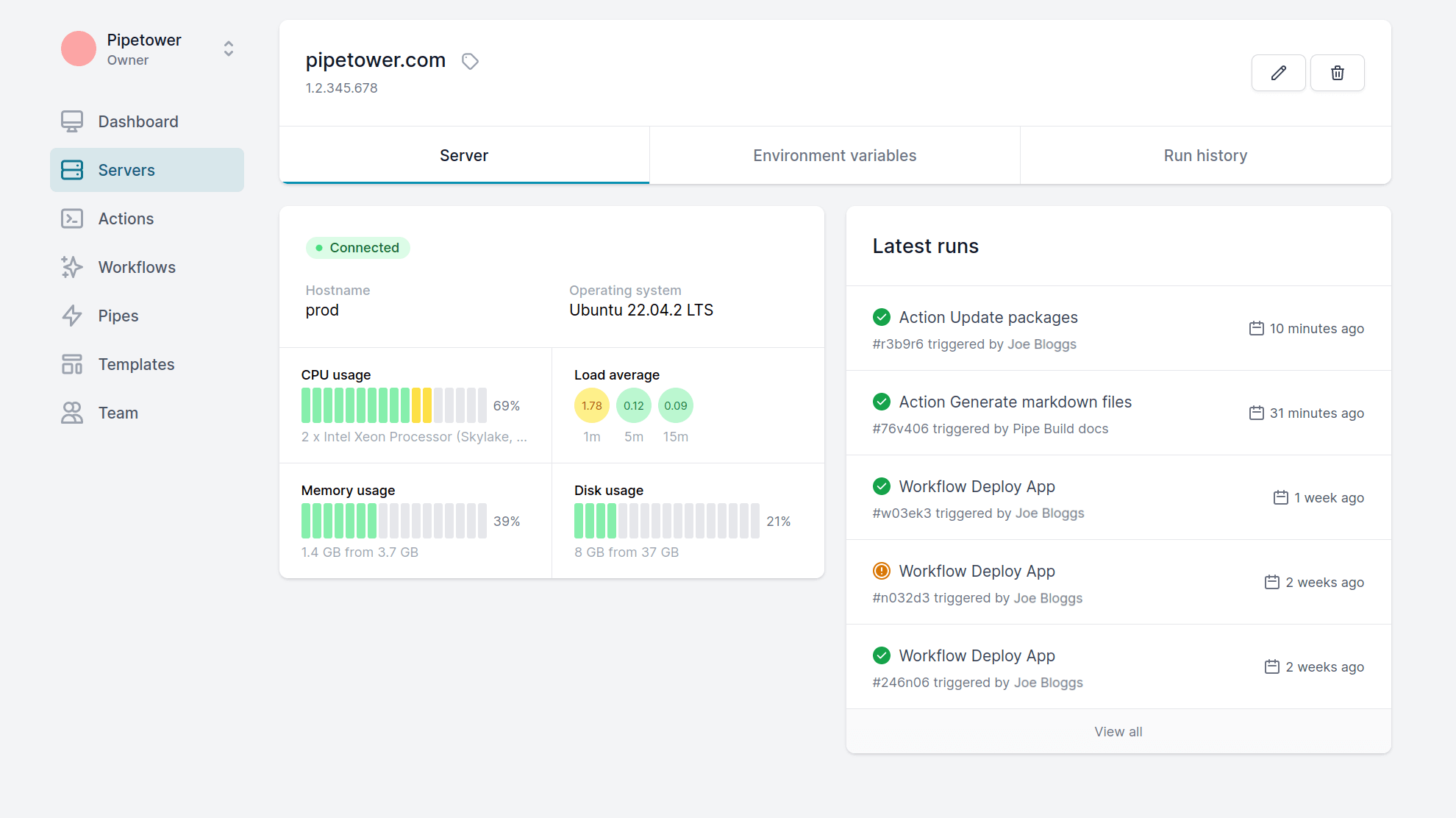This screenshot has height=818, width=1456.
Task: Click the Servers sidebar icon
Action: point(71,169)
